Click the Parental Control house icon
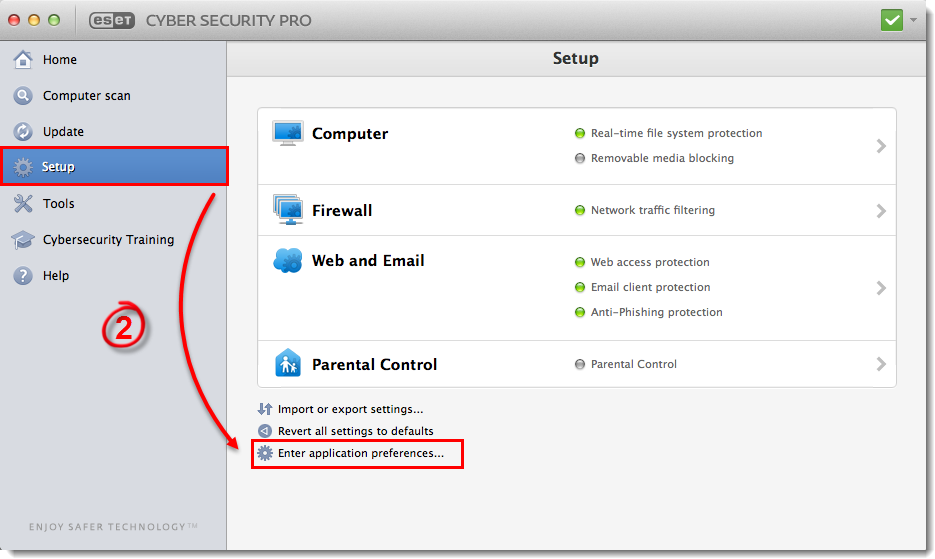The height and width of the screenshot is (559, 935). point(287,363)
